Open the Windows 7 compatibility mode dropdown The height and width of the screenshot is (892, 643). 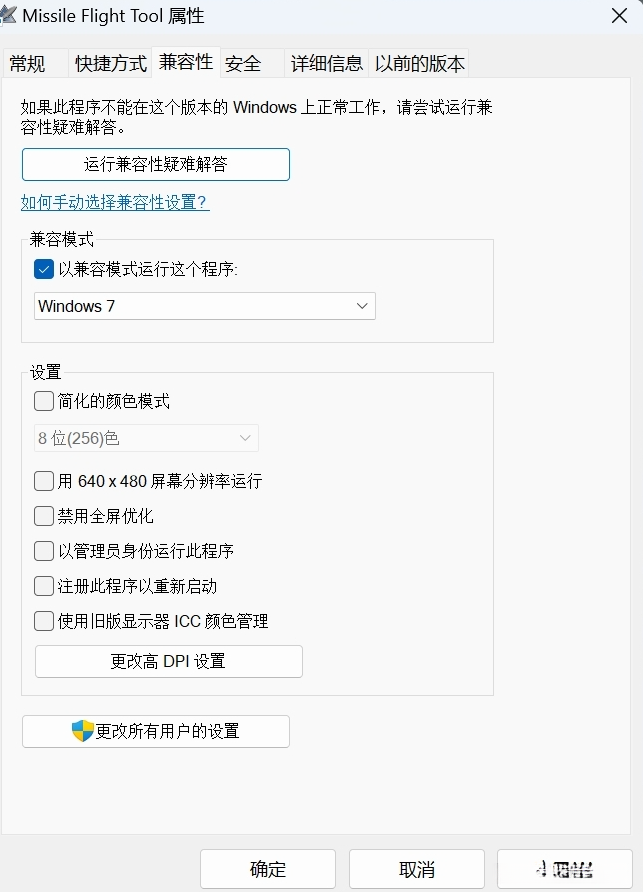(x=204, y=306)
